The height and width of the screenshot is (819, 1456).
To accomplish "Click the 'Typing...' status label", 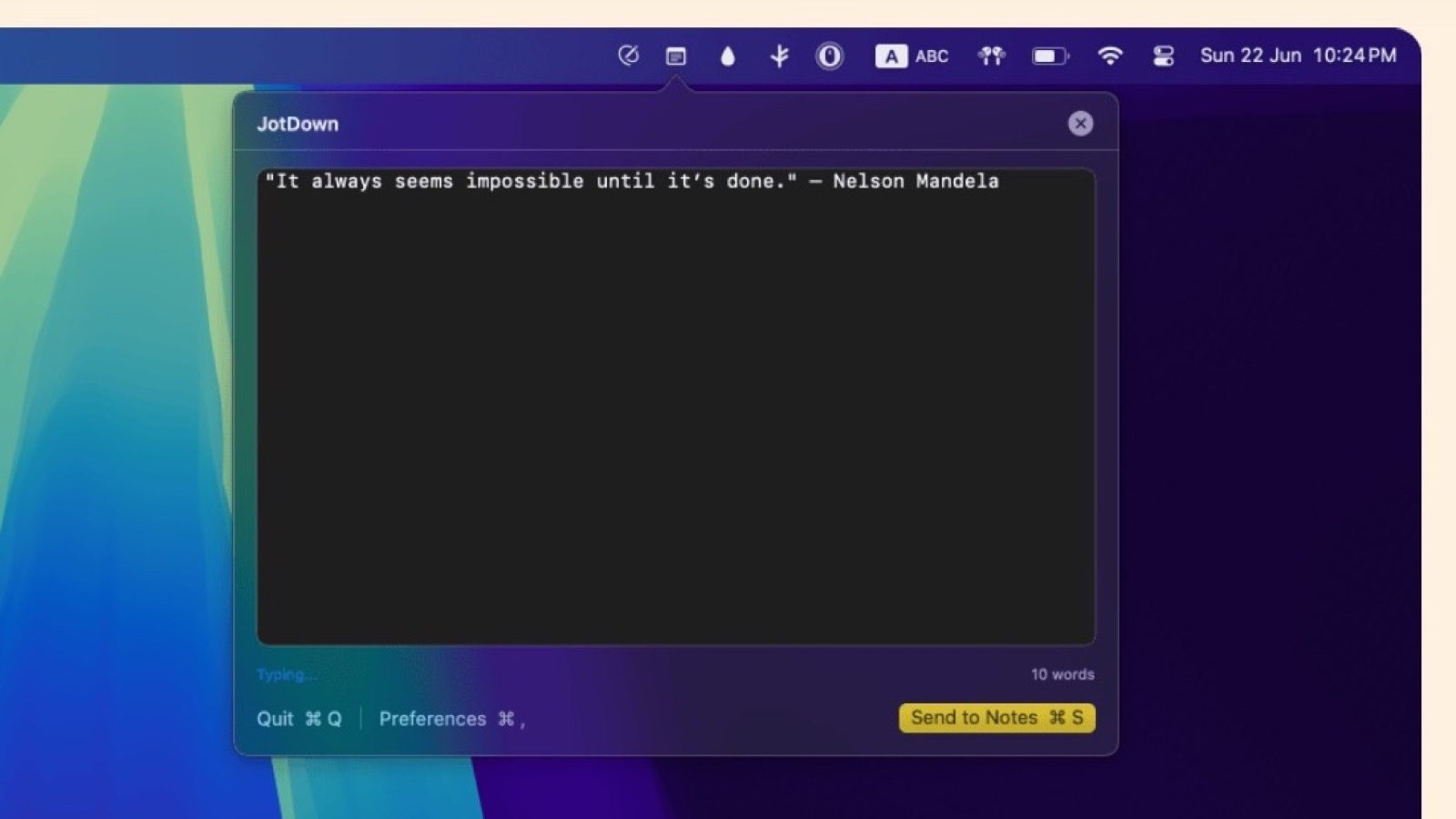I will click(x=287, y=674).
